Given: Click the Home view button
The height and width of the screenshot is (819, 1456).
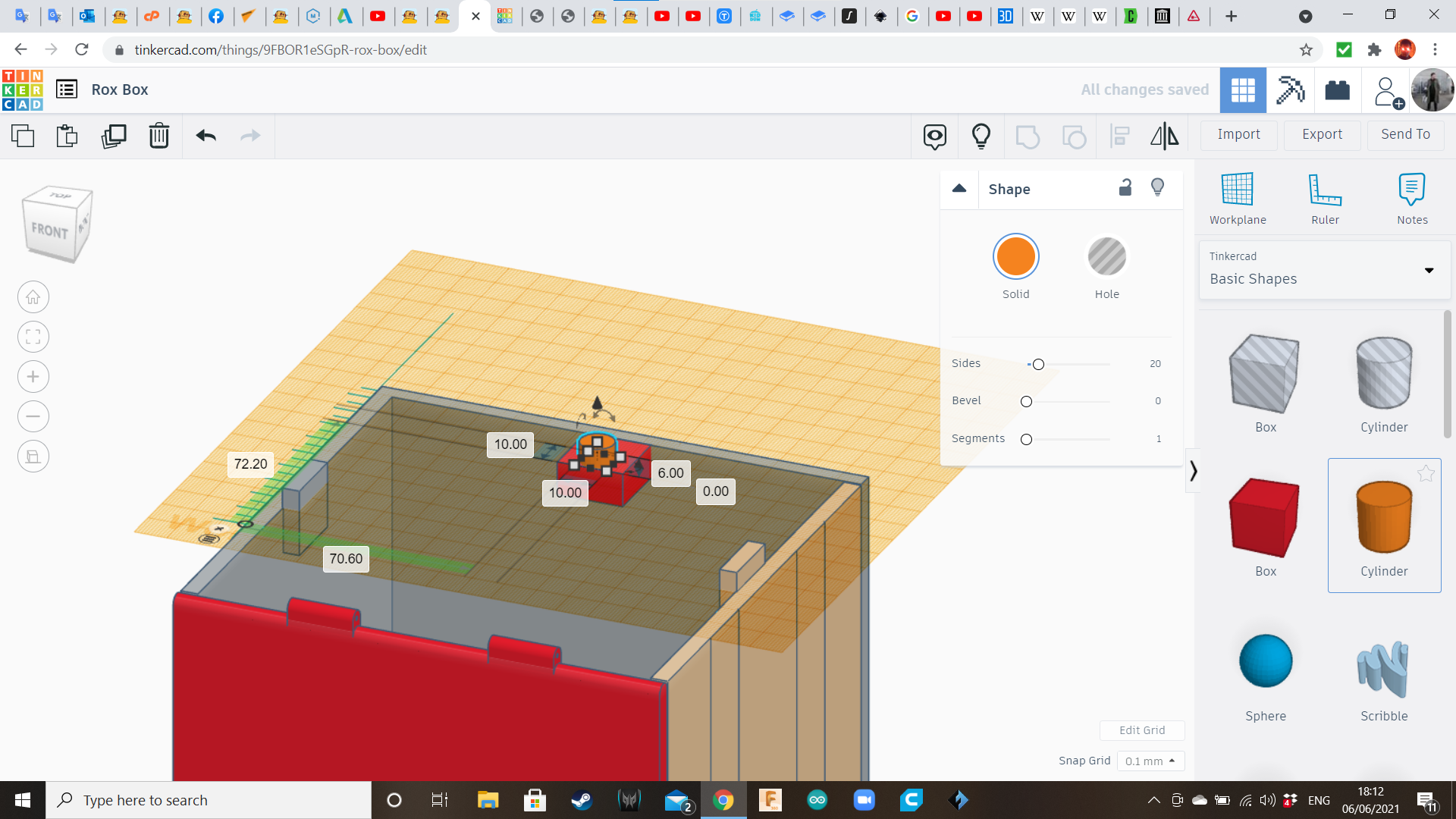Looking at the screenshot, I should click(x=33, y=297).
